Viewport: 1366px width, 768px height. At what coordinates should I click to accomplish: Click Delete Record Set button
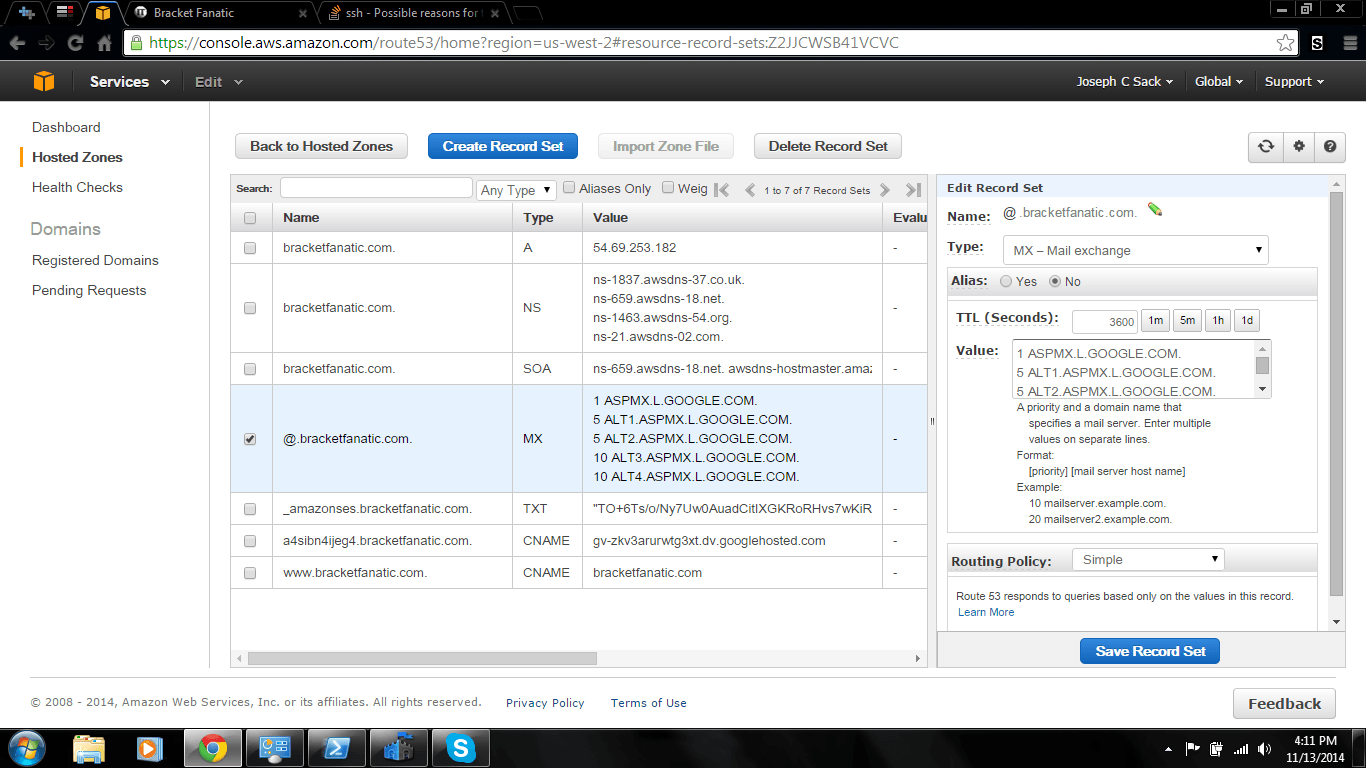click(x=828, y=146)
